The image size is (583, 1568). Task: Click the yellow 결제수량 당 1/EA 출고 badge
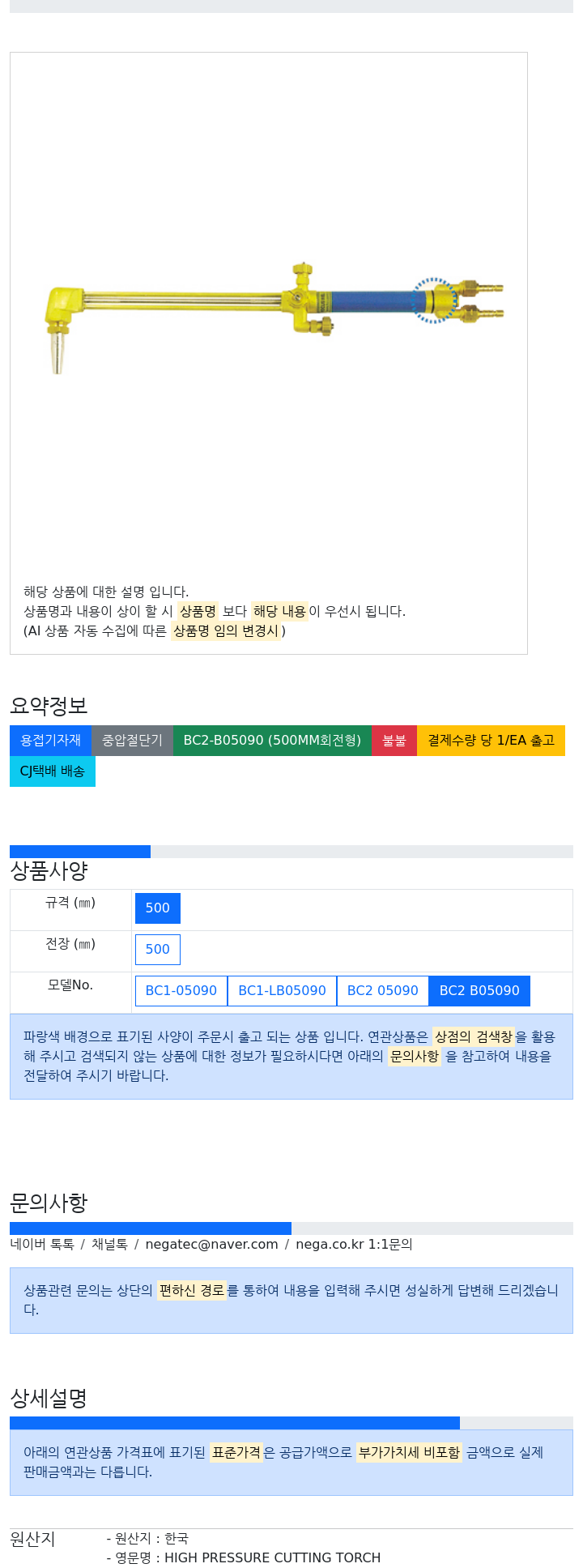tap(491, 741)
